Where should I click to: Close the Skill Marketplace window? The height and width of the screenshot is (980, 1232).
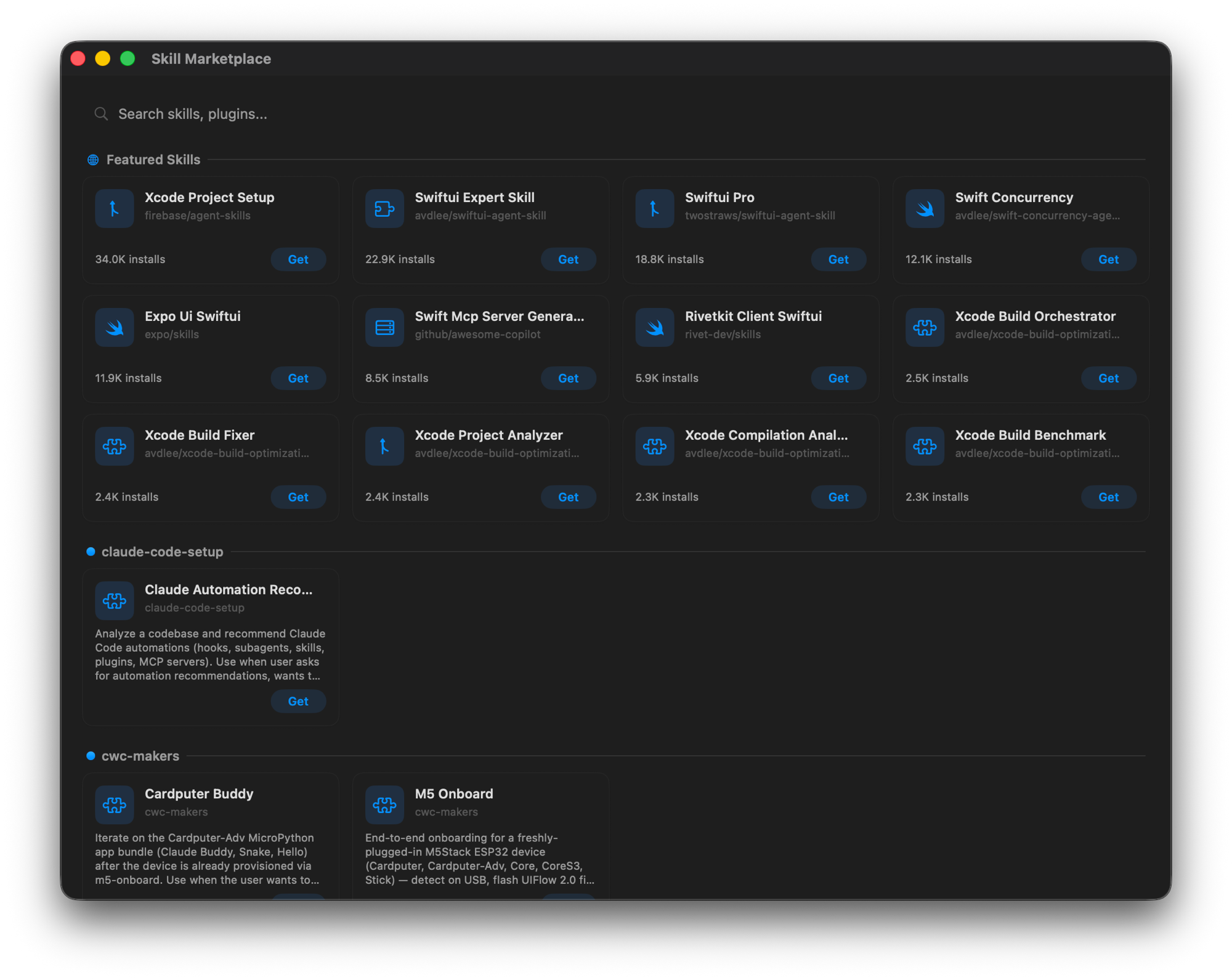pos(78,59)
